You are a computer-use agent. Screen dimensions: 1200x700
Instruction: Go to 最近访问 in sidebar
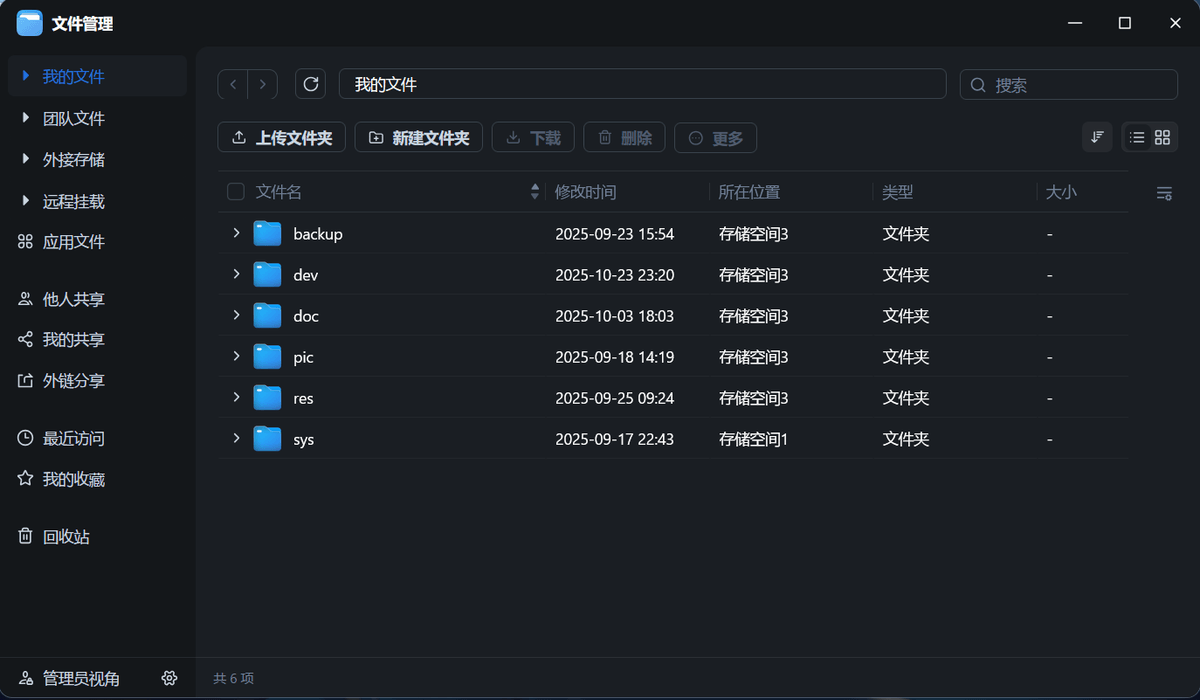(x=73, y=439)
